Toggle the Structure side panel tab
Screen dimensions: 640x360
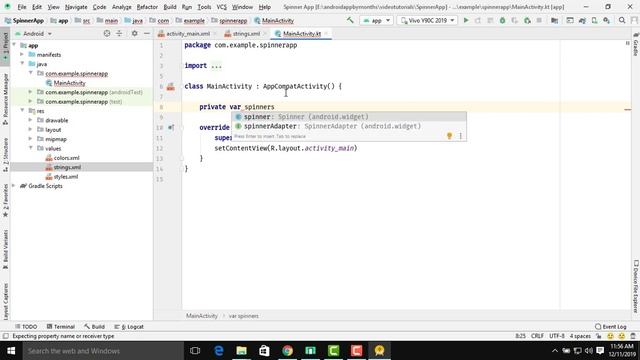coord(5,154)
